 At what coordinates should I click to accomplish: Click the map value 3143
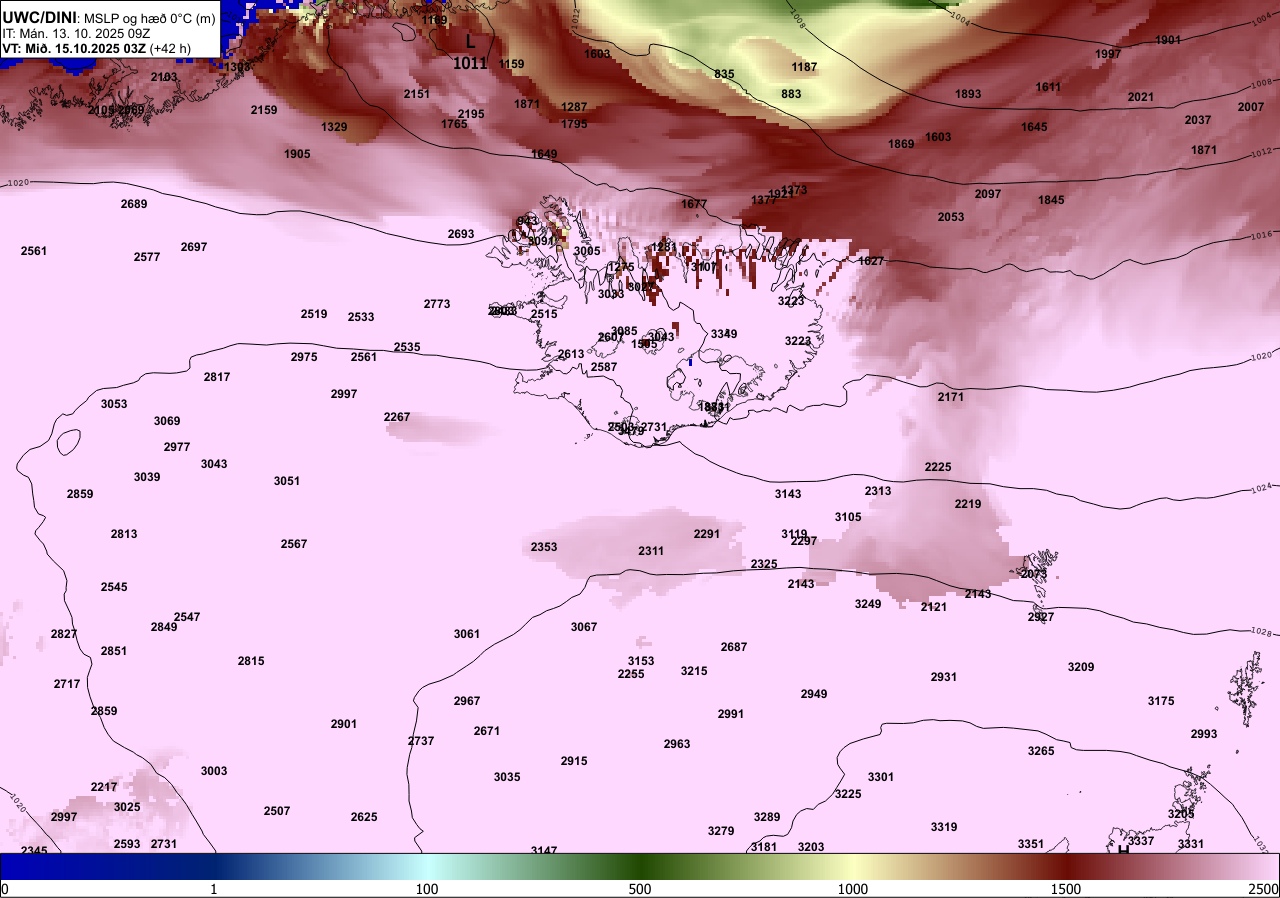(x=788, y=494)
